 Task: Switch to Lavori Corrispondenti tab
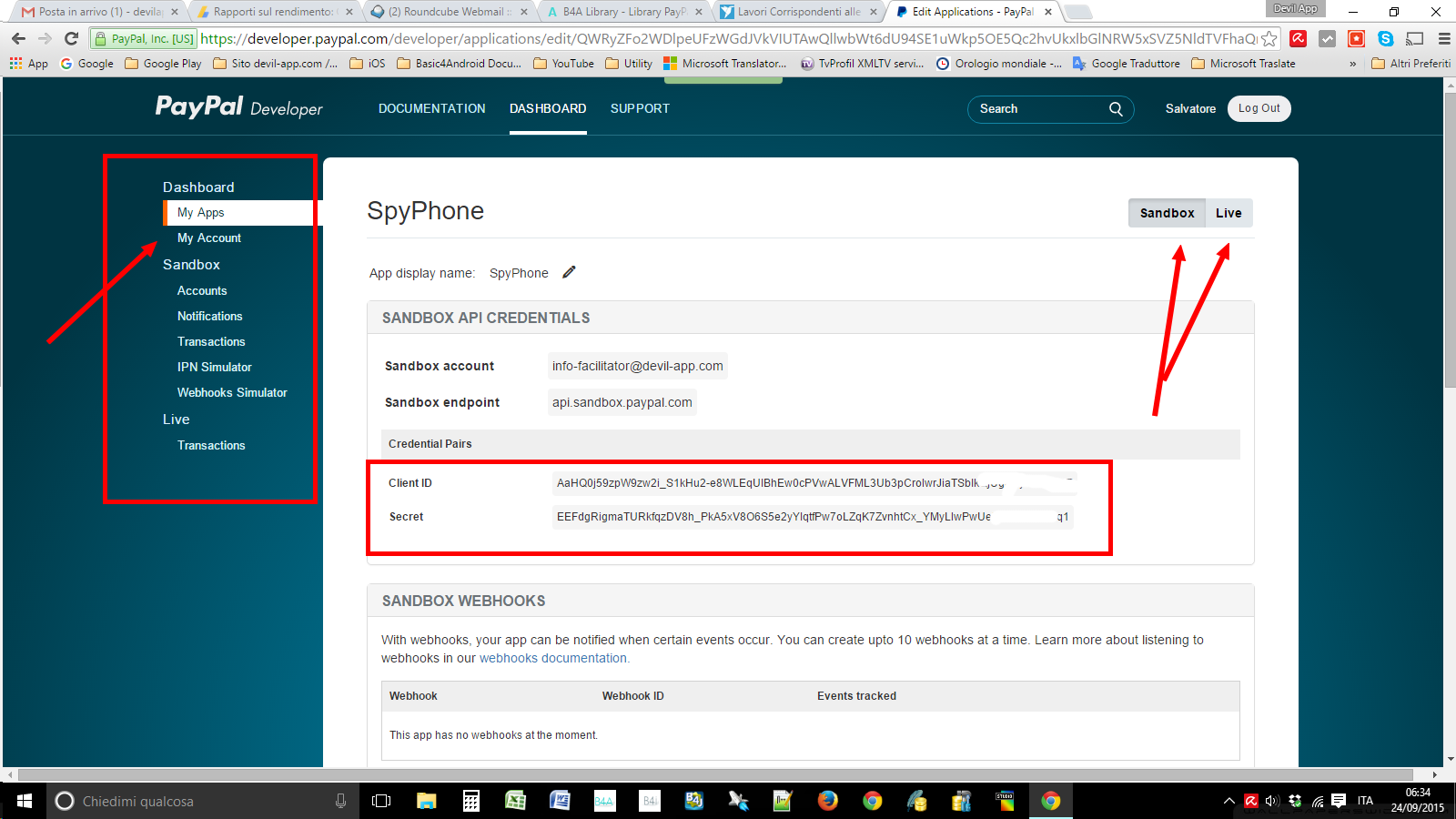[x=799, y=12]
